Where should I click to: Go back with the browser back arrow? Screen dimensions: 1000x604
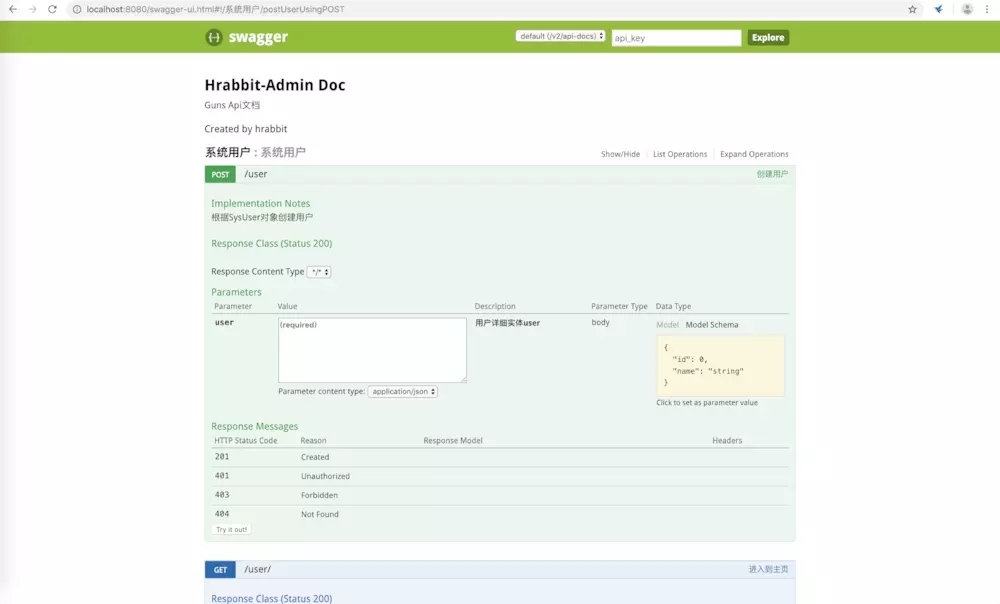(13, 9)
